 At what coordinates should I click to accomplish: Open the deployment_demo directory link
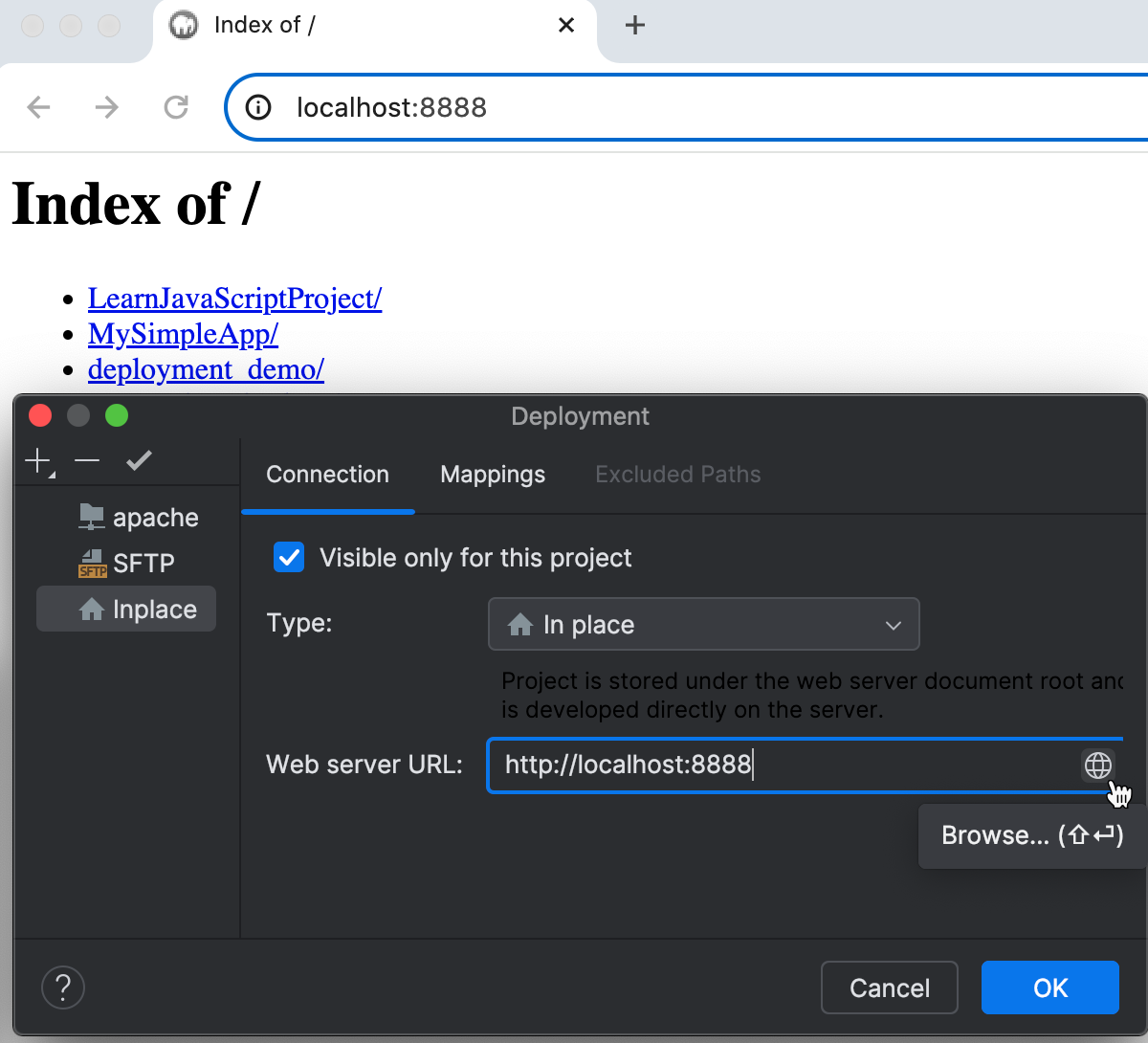click(x=206, y=369)
